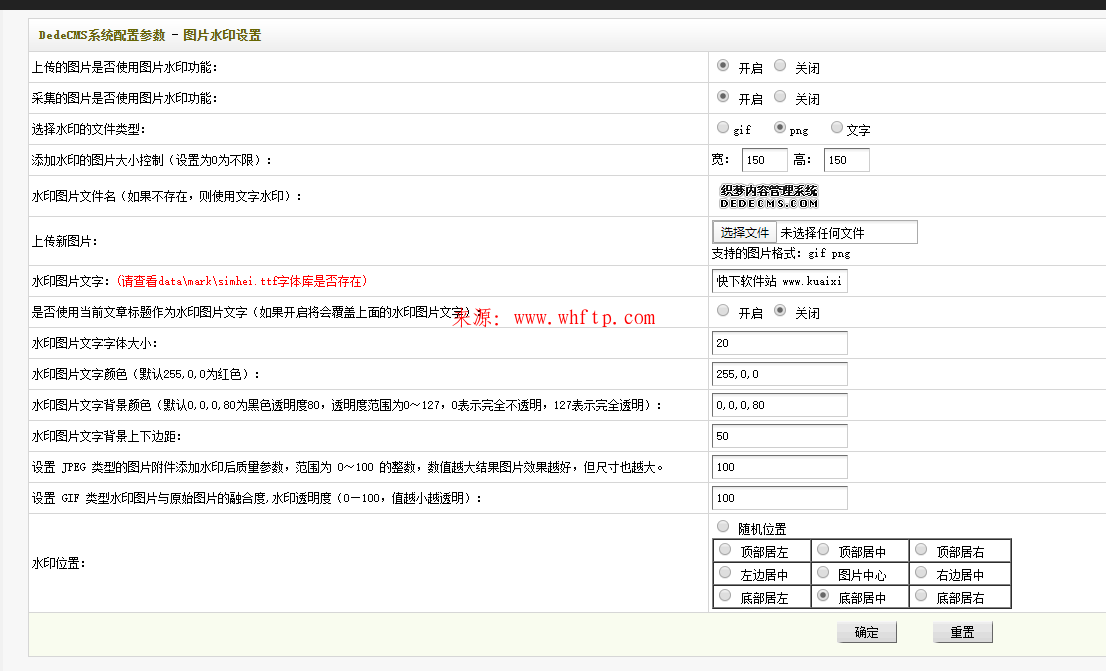The height and width of the screenshot is (671, 1106).
Task: Click the watermark text field showing 快下软件站
Action: tap(780, 281)
